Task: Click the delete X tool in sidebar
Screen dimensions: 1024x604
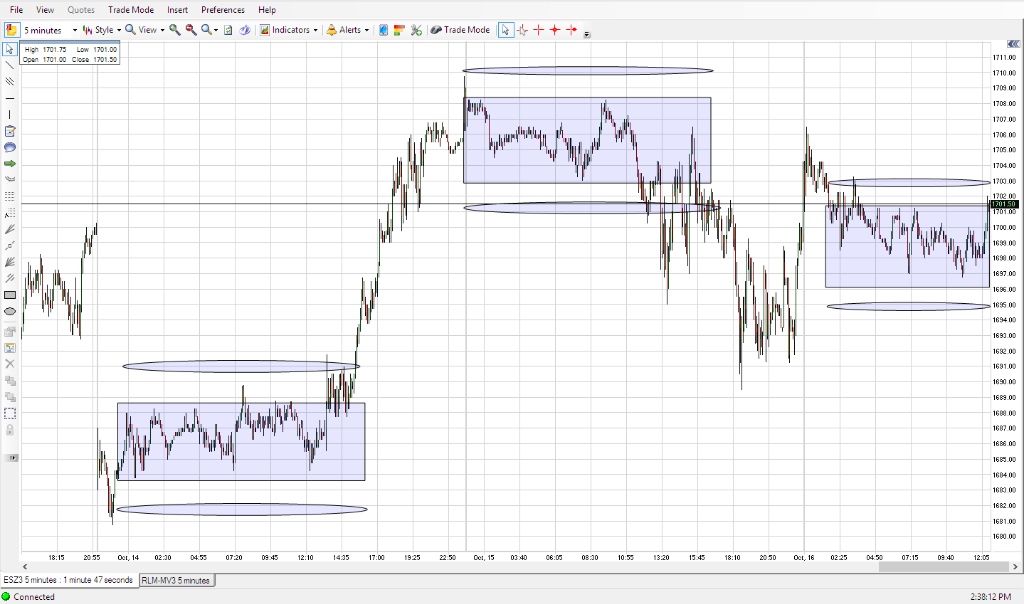Action: tap(10, 364)
